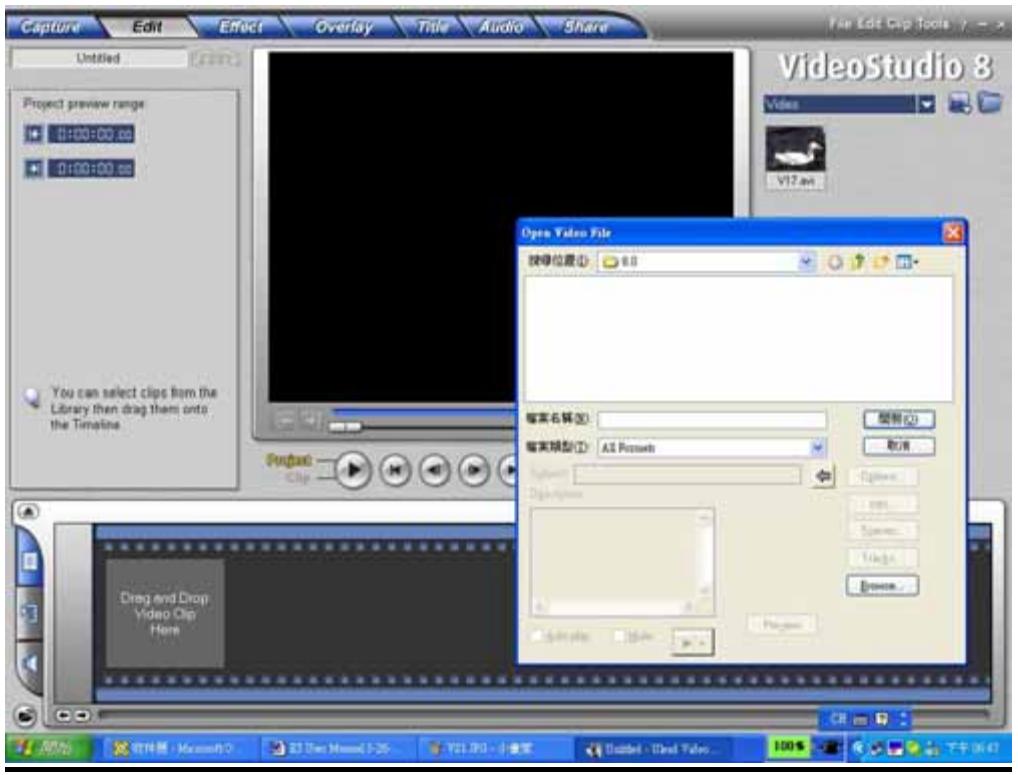Open the view menu icon in dialog
This screenshot has height=775, width=1018.
pos(906,262)
